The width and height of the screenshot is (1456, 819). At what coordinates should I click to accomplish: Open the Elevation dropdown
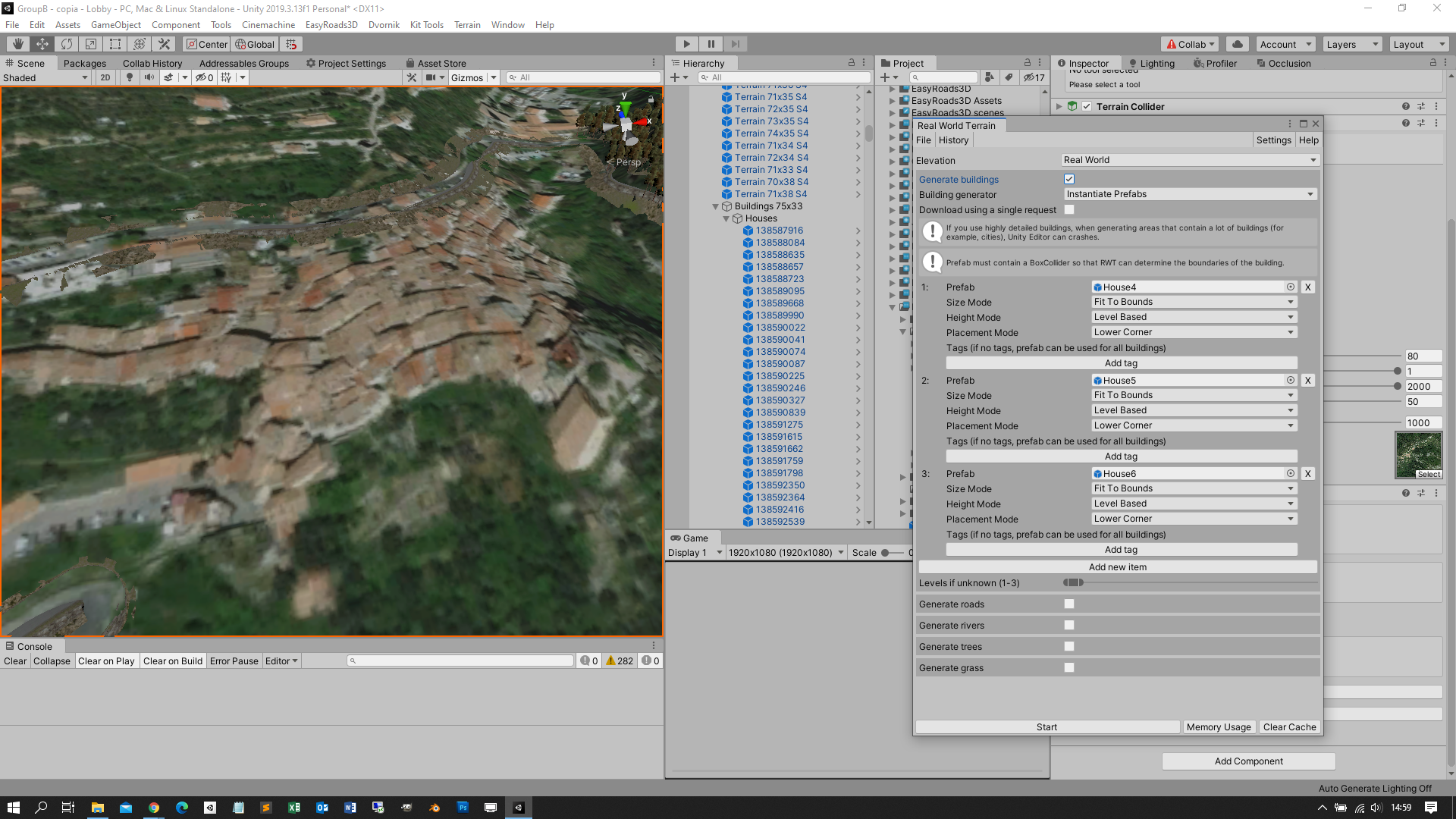[1190, 160]
